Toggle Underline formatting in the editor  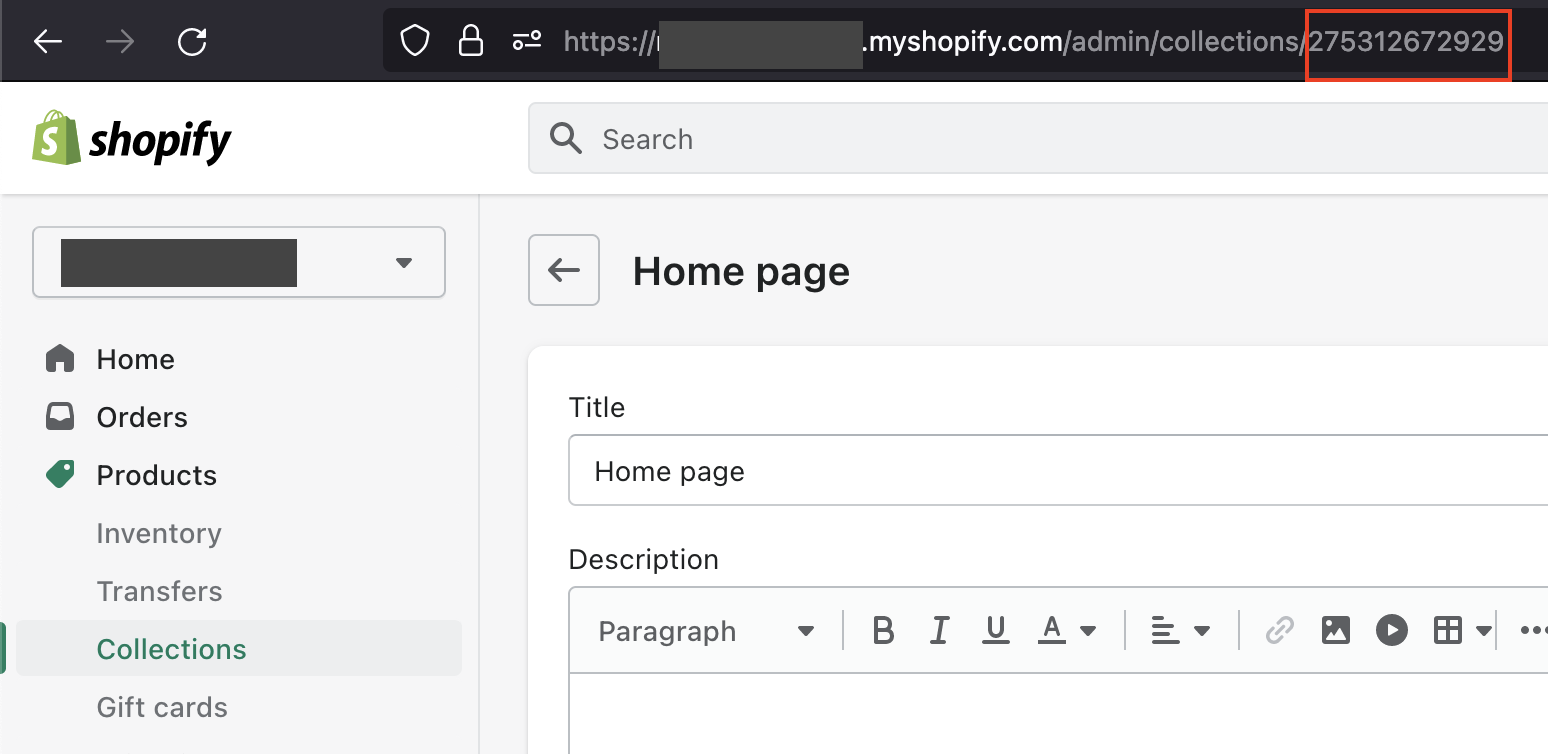coord(995,631)
